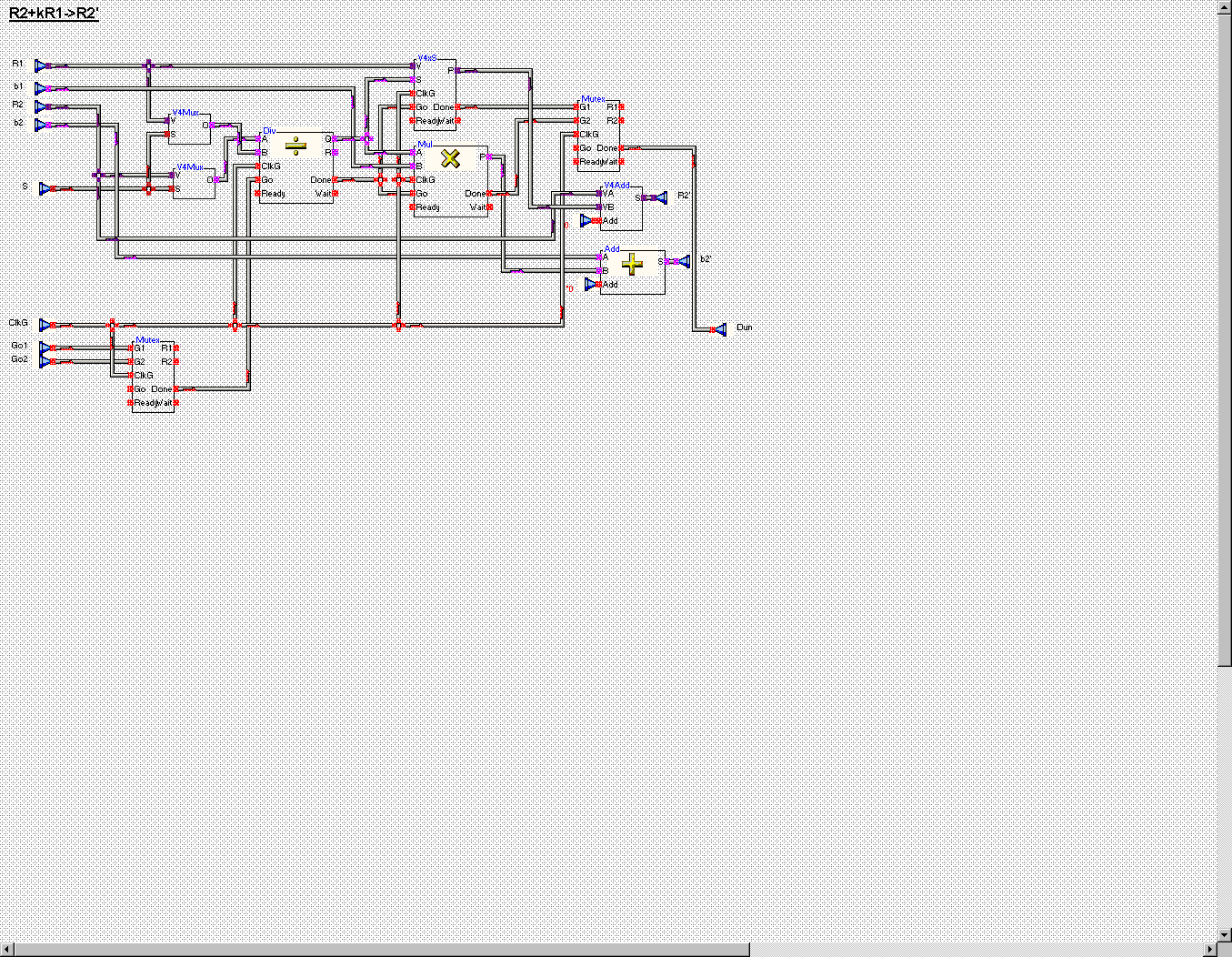The width and height of the screenshot is (1232, 957).
Task: Select the V4Add block label
Action: coord(616,185)
